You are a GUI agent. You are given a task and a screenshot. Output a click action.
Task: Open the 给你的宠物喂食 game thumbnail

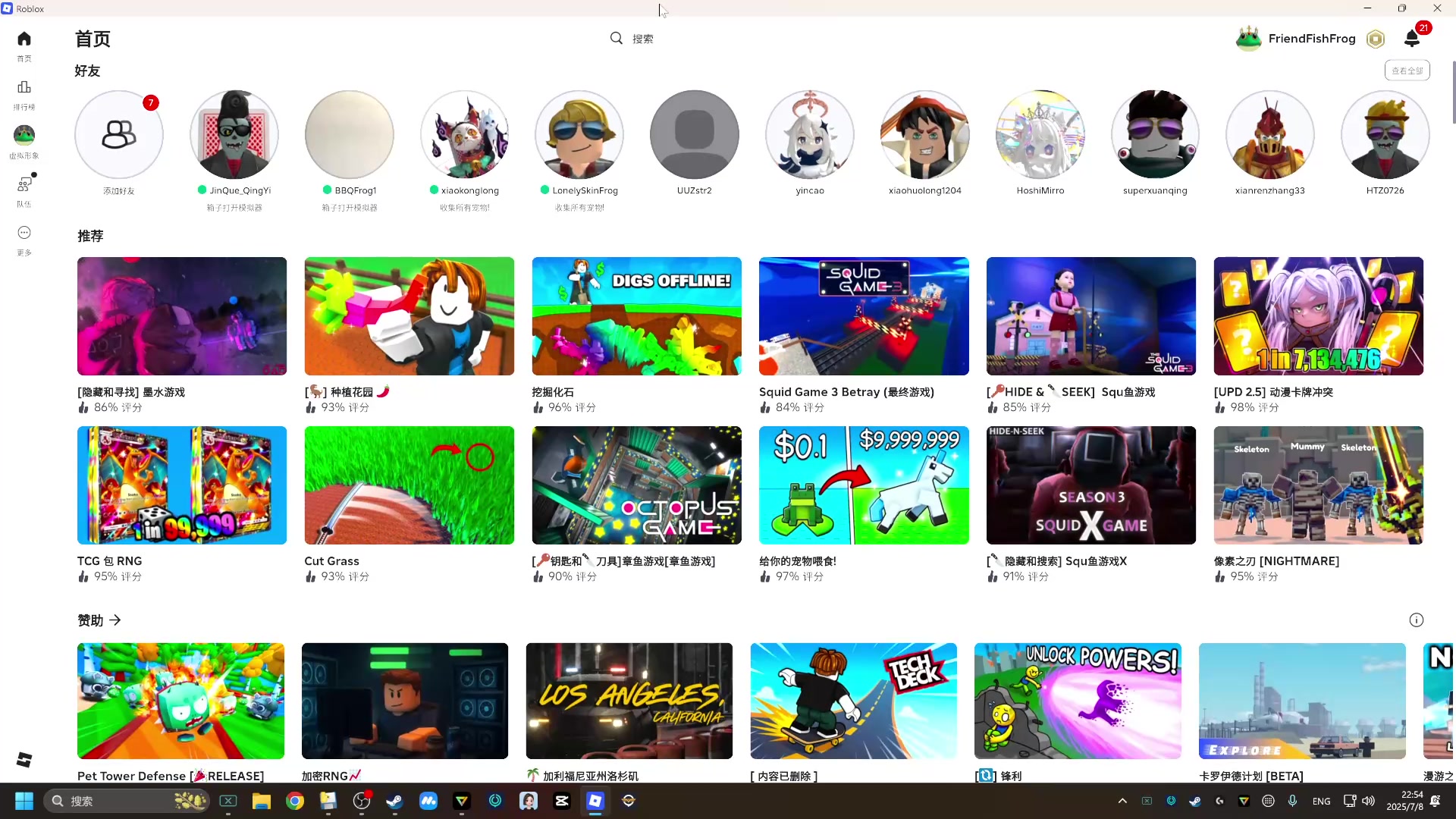(x=864, y=485)
